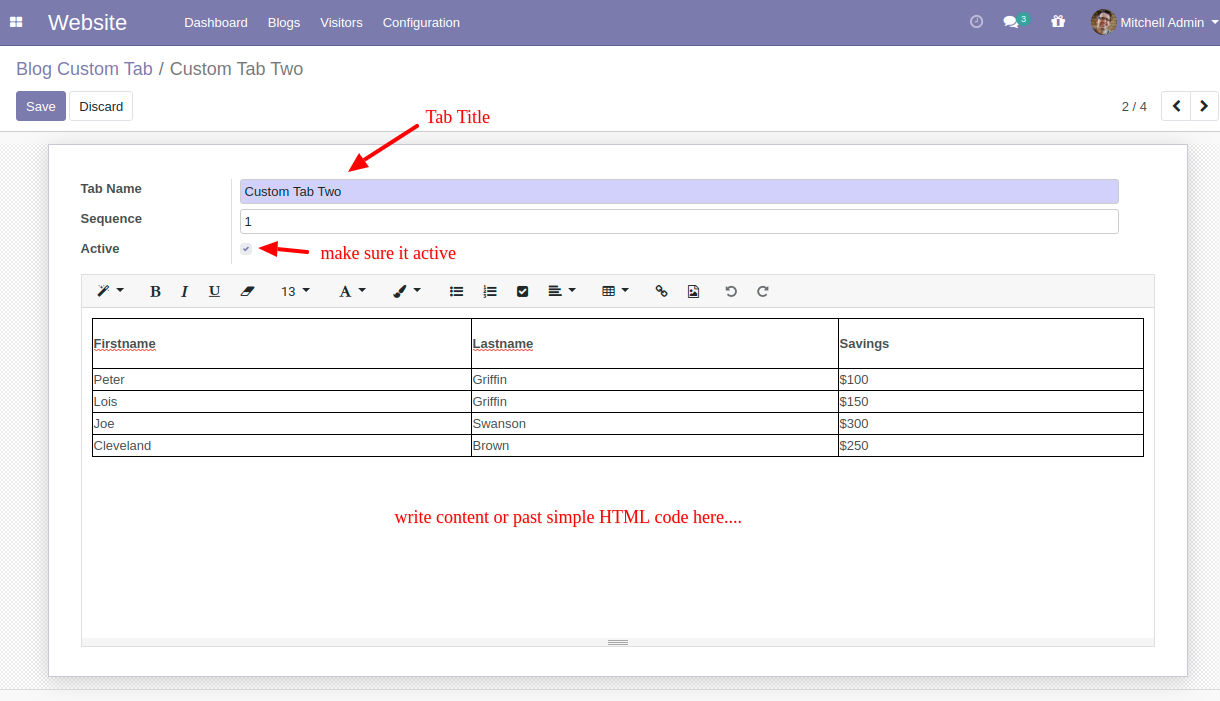Open the Dashboard menu
This screenshot has height=701, width=1220.
[x=216, y=22]
